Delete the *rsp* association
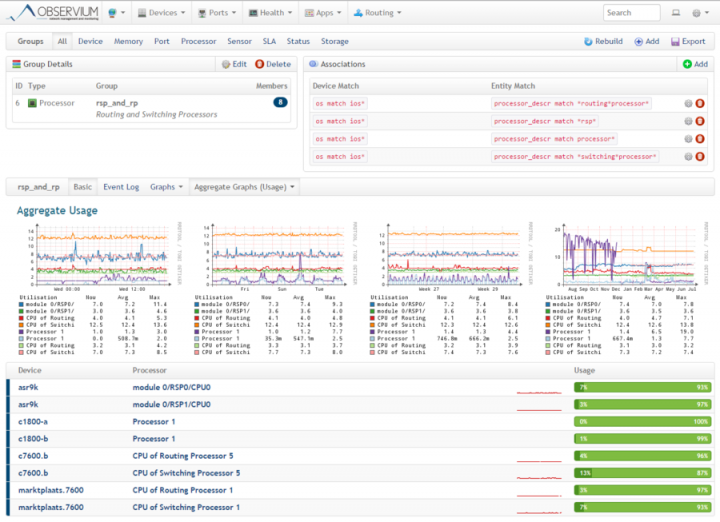Screen dimensions: 720x522 [x=700, y=121]
